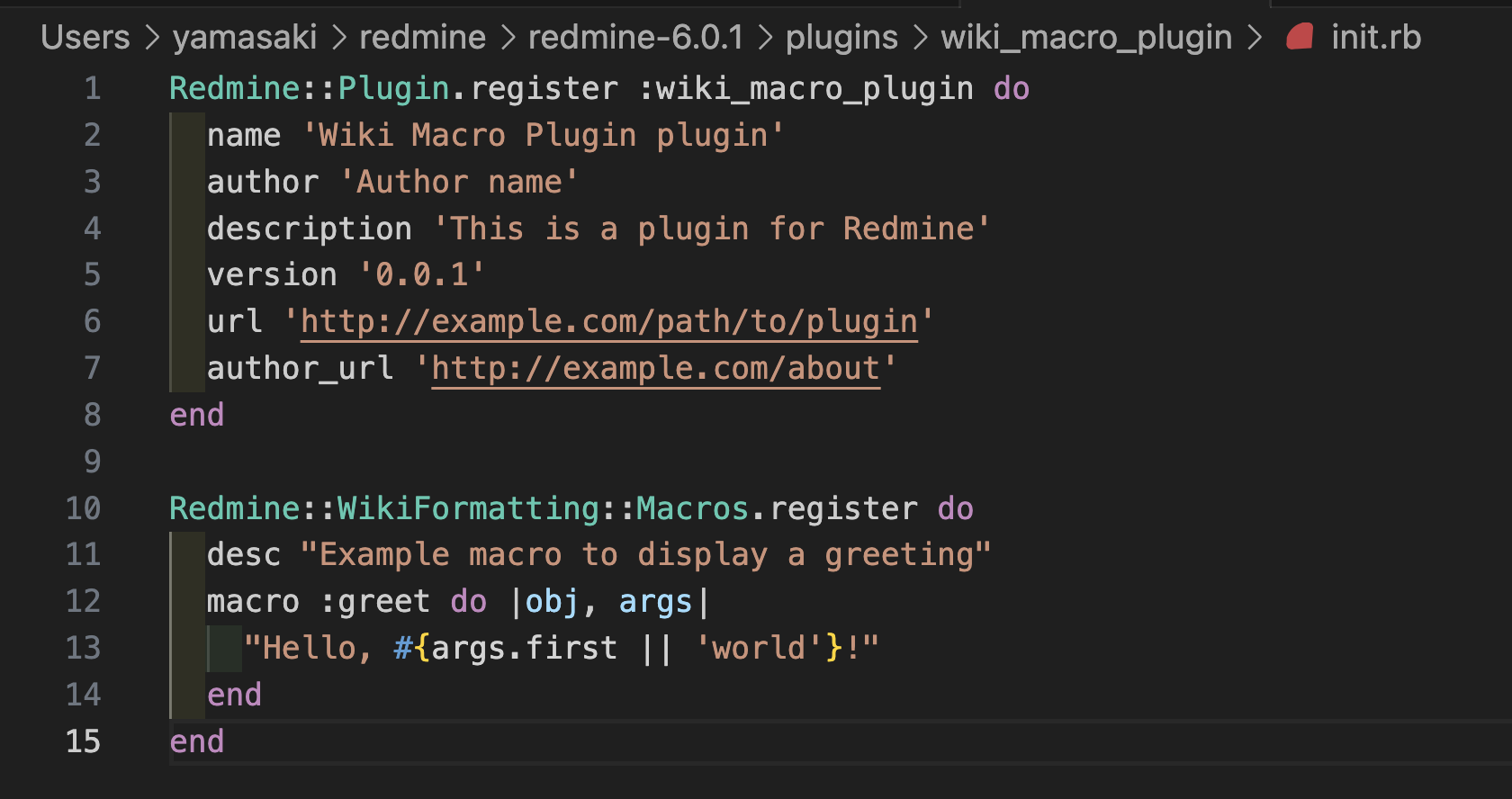Viewport: 1512px width, 799px height.
Task: Click author_url keyword on line 7
Action: click(x=300, y=368)
